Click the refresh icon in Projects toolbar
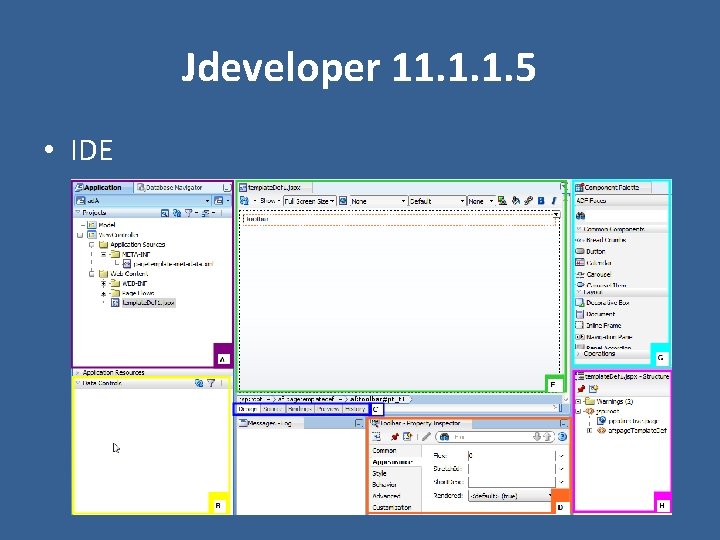720x540 pixels. click(x=177, y=213)
